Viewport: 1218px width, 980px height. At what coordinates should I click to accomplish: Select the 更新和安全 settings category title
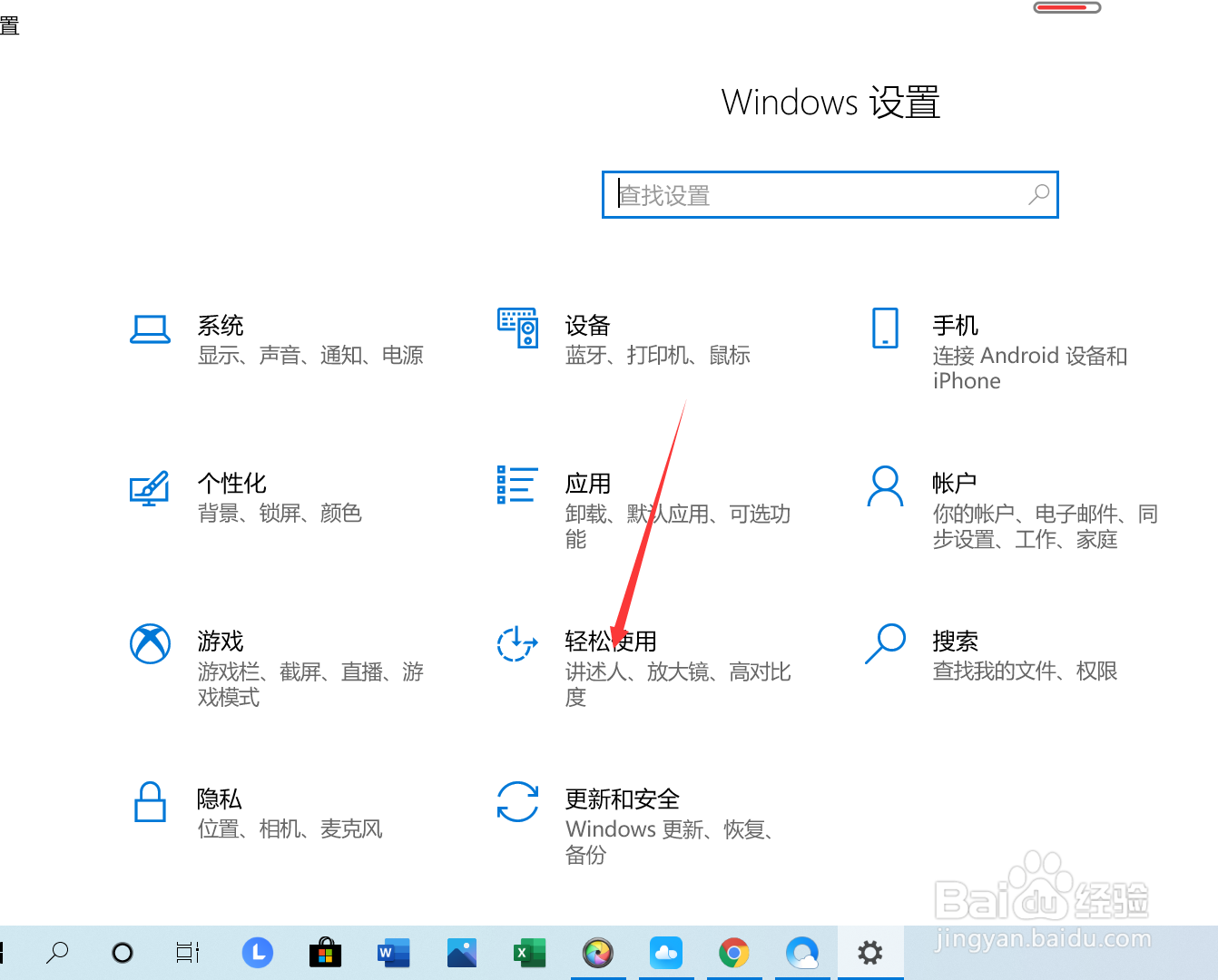623,799
